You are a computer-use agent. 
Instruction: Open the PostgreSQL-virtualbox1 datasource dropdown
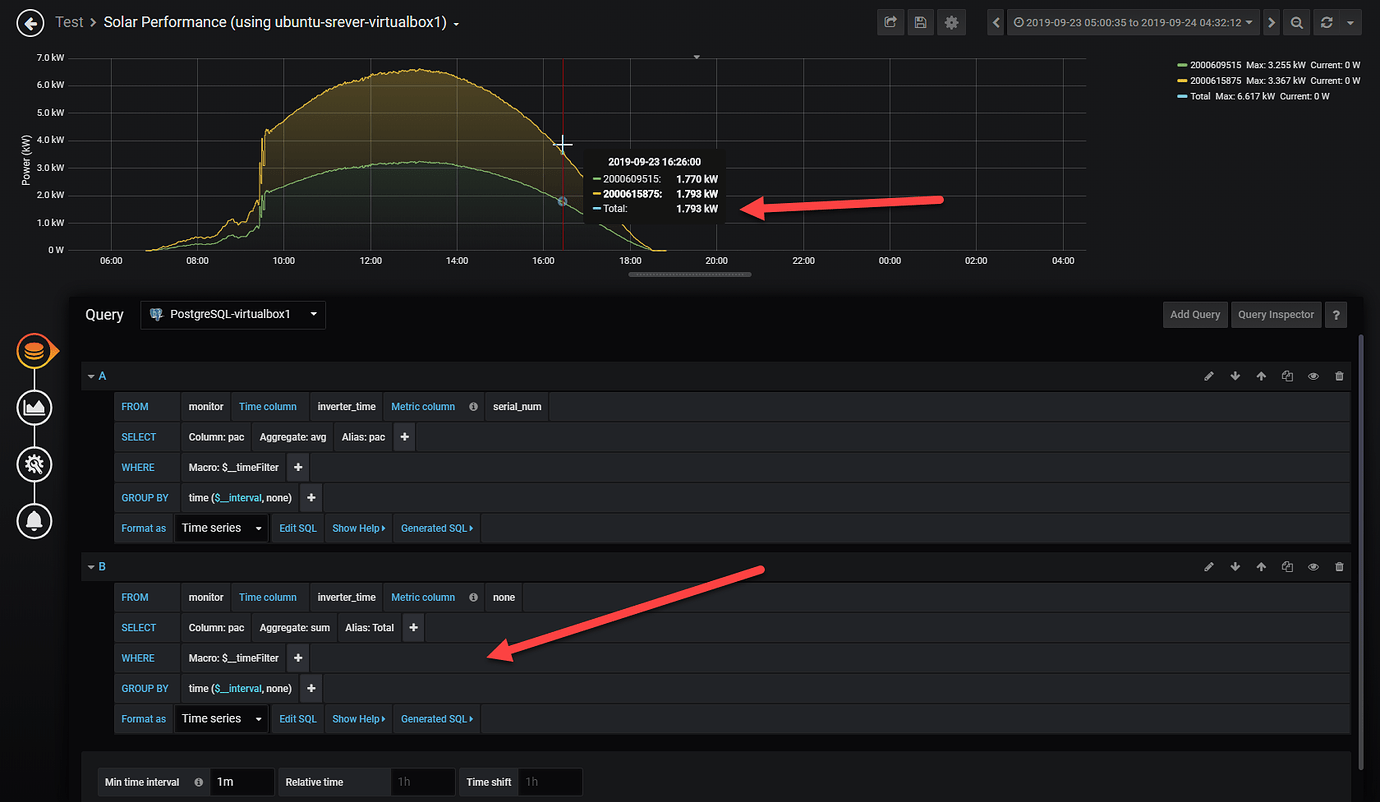click(233, 314)
